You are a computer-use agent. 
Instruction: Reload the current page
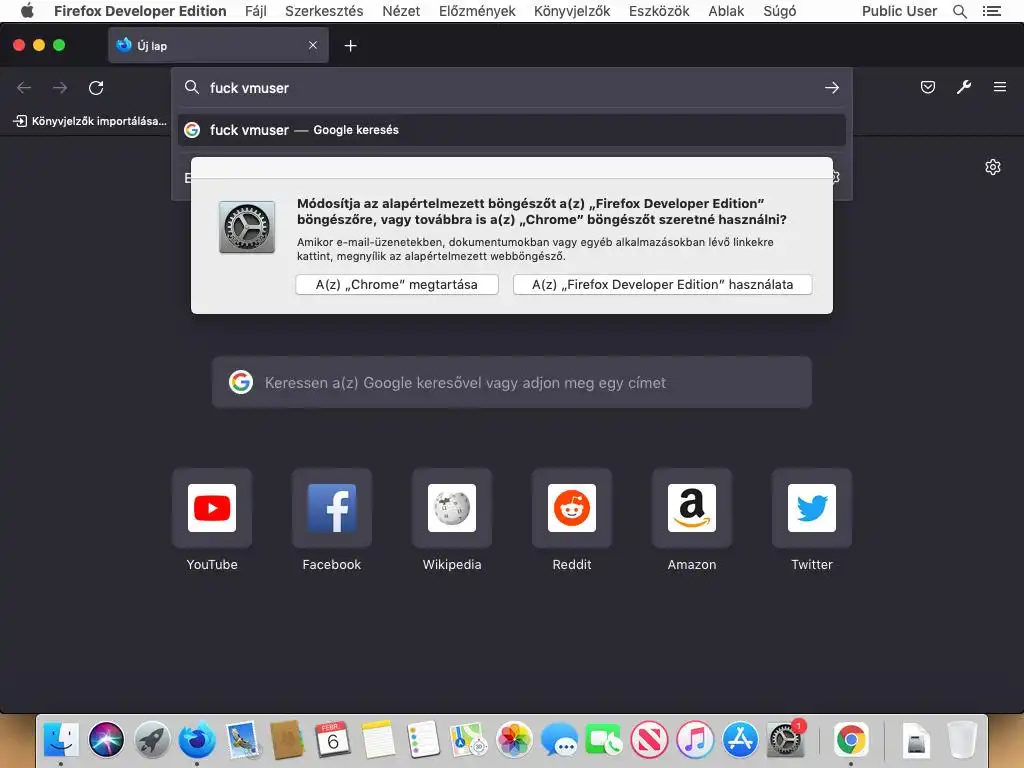tap(96, 88)
